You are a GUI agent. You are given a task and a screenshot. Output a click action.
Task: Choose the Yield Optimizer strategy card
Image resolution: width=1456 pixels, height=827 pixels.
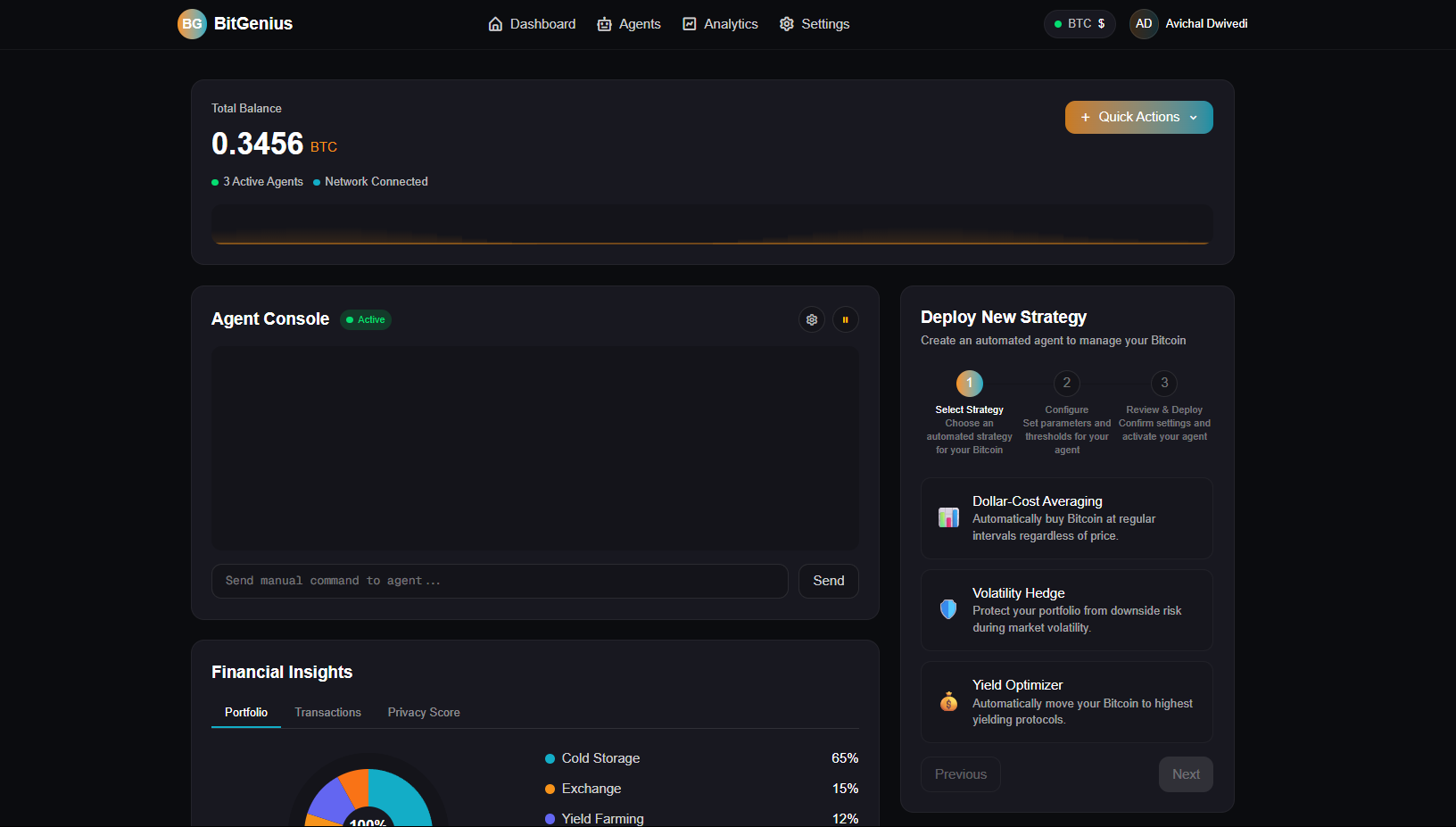pos(1067,702)
